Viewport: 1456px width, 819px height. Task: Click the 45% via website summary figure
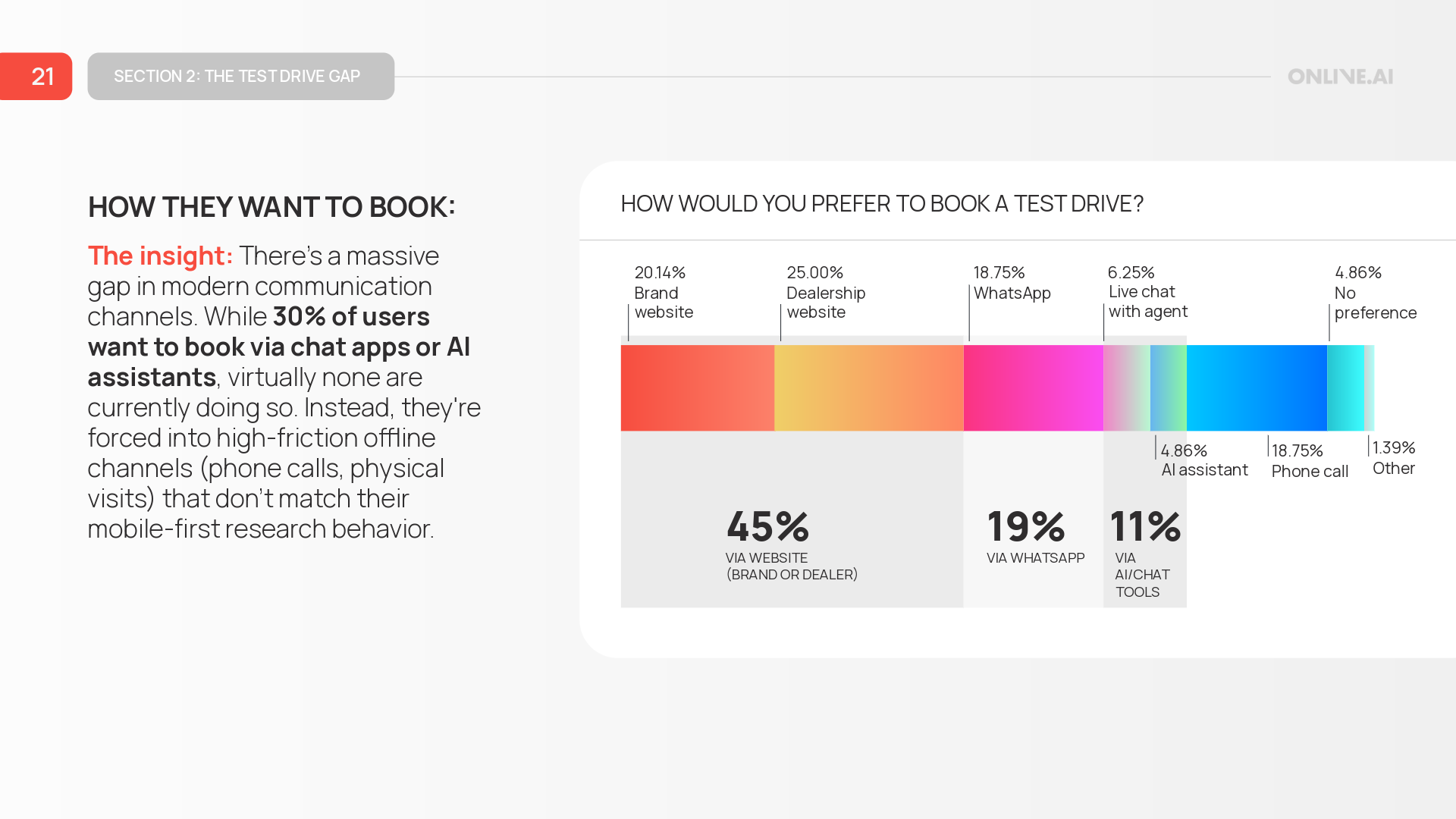tap(767, 526)
